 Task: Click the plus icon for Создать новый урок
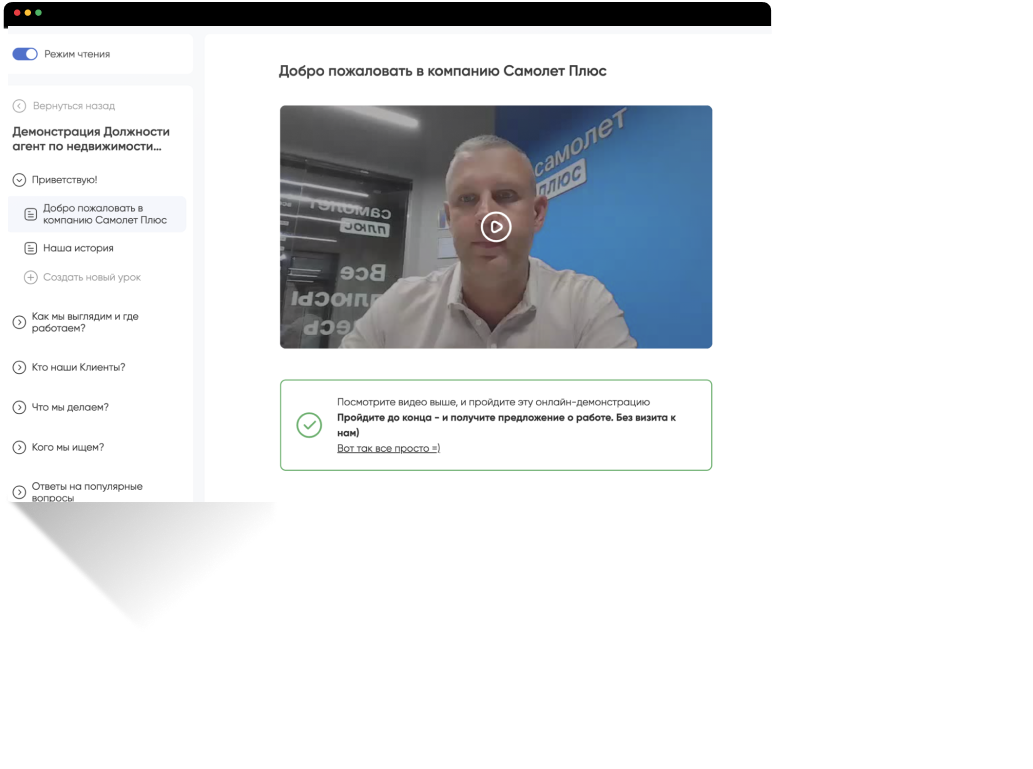[x=30, y=277]
